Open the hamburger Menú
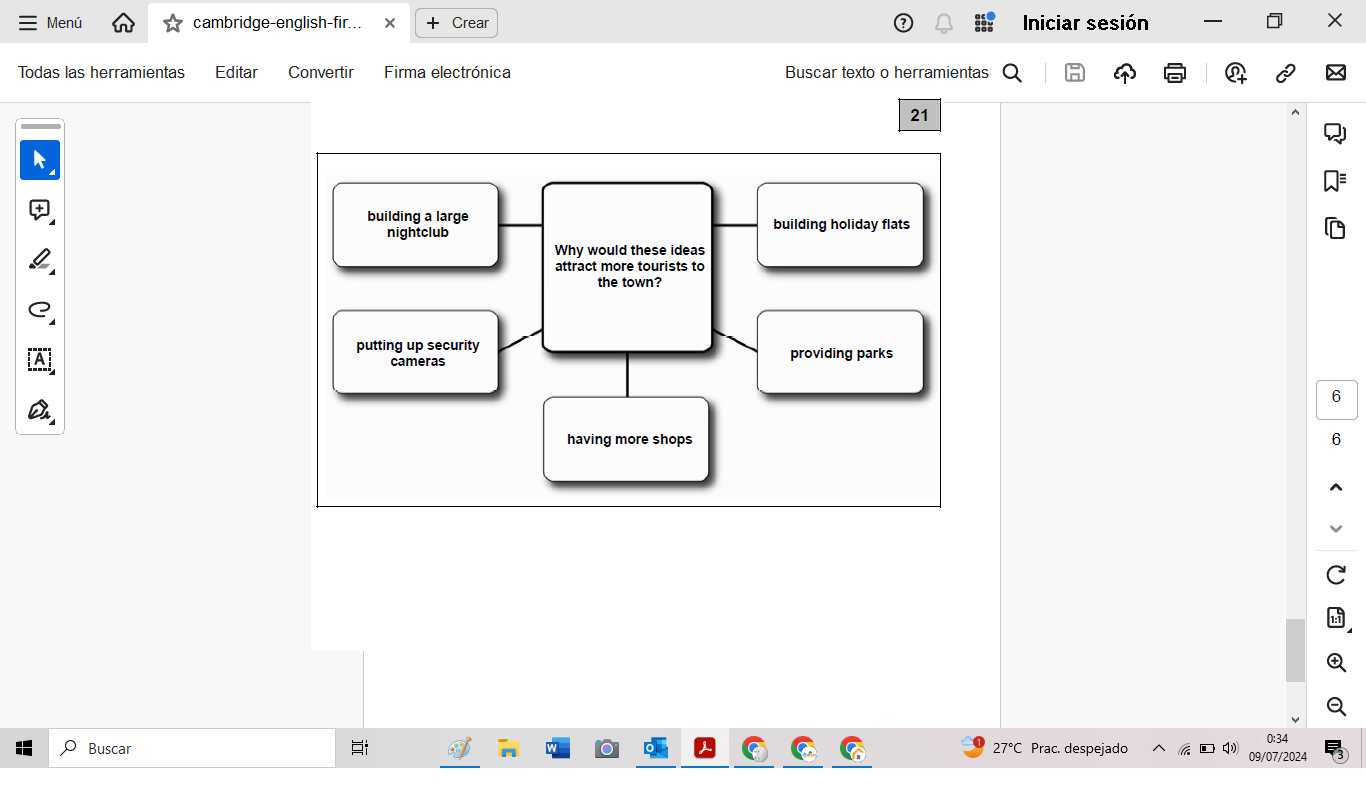This screenshot has width=1366, height=788. [27, 22]
